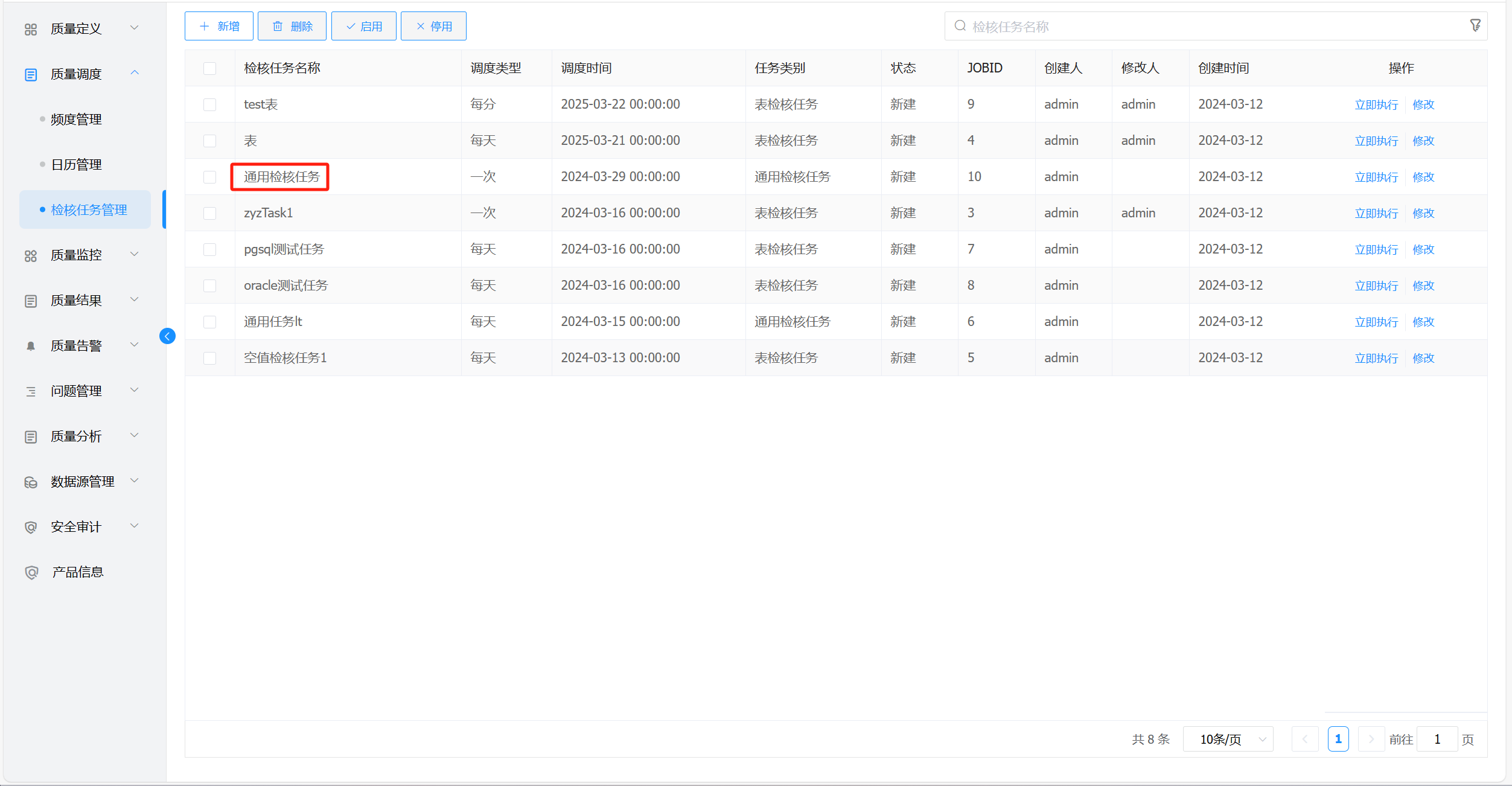Click 立即执行 for pgsql测试任务 row
The width and height of the screenshot is (1512, 786).
point(1376,249)
